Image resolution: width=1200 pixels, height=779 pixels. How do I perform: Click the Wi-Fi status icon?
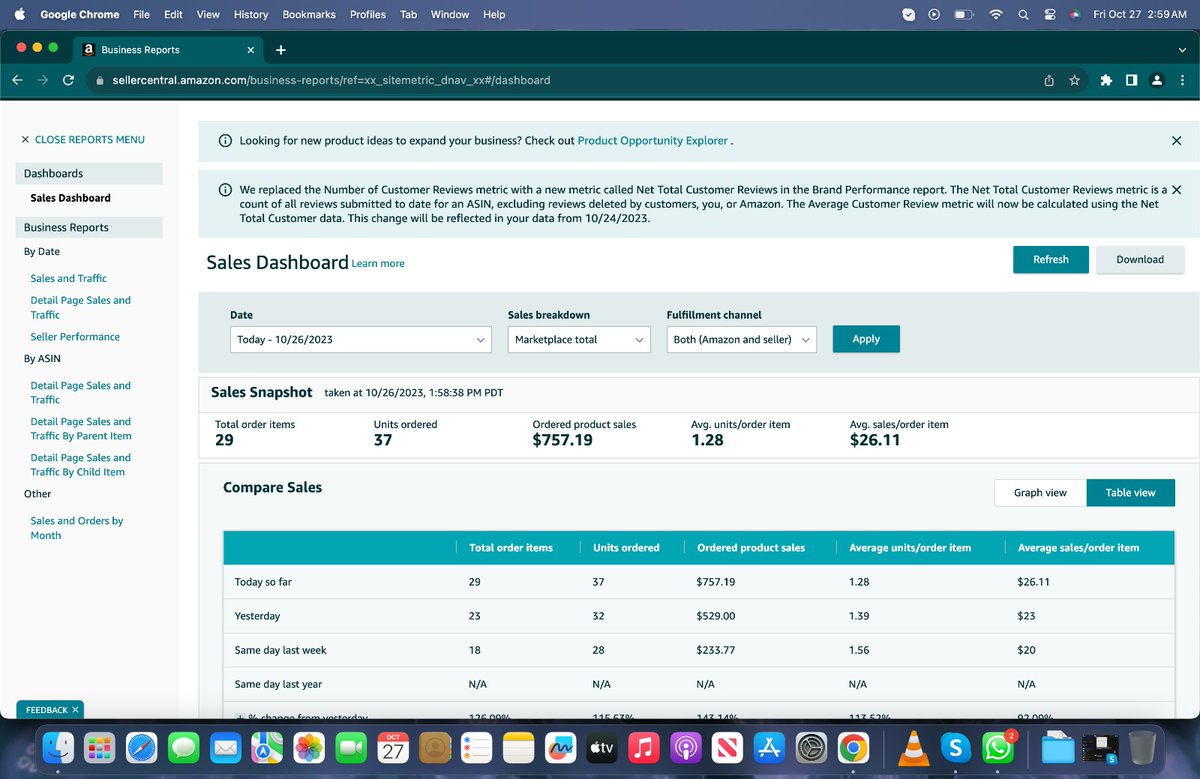[995, 15]
